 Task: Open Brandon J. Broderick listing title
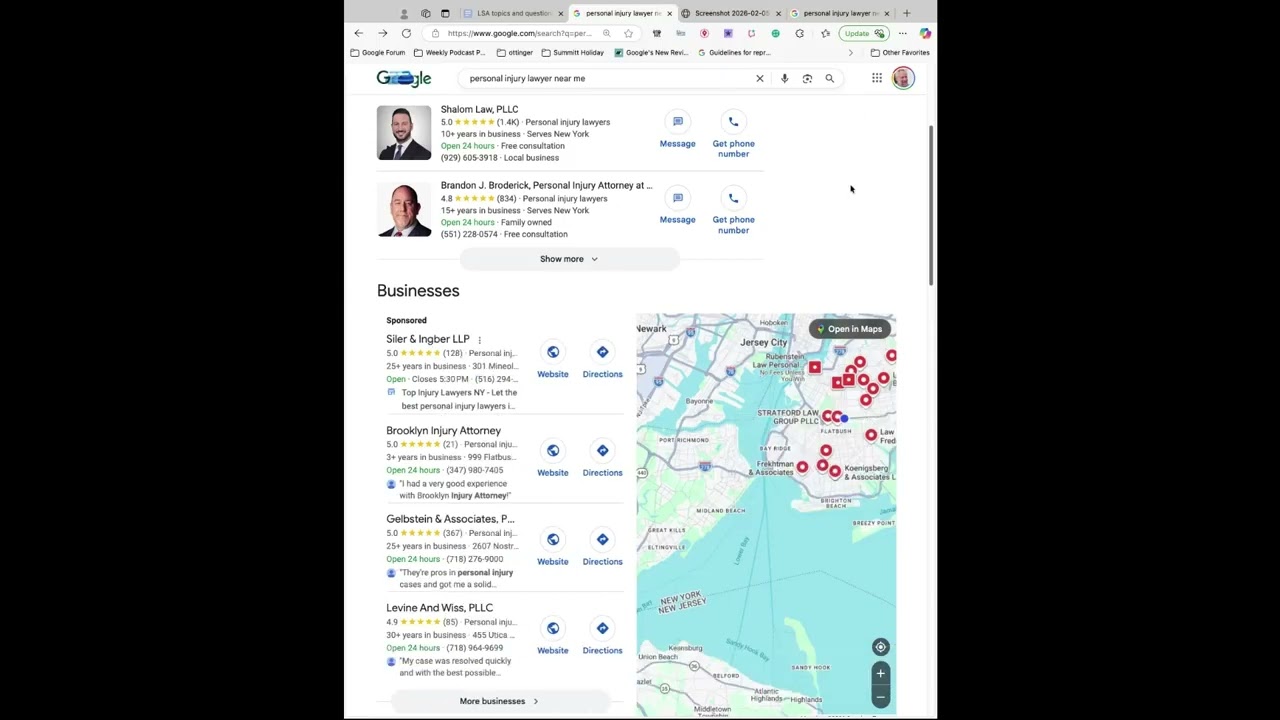click(x=546, y=185)
